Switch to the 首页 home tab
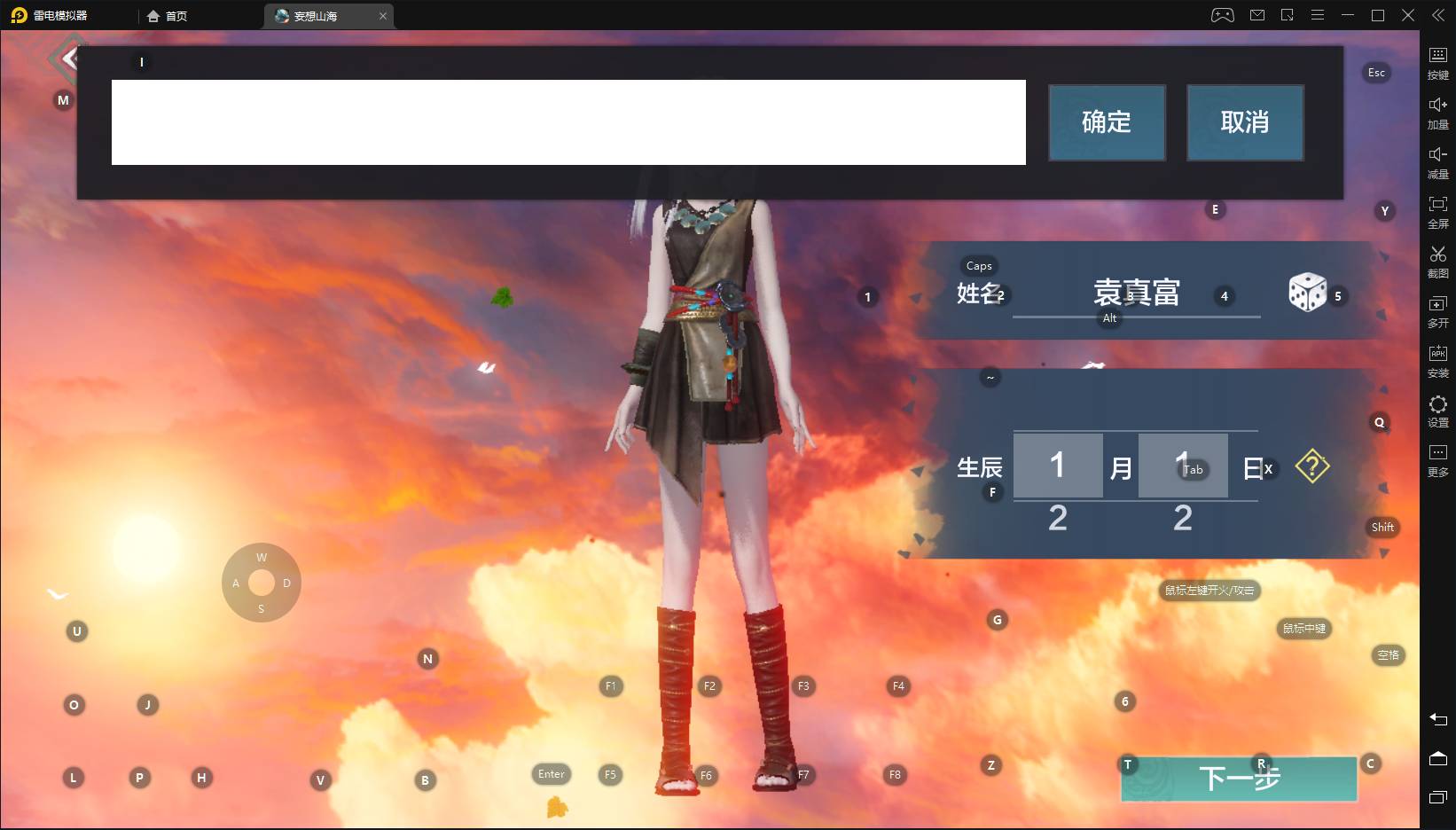The image size is (1456, 830). click(168, 16)
